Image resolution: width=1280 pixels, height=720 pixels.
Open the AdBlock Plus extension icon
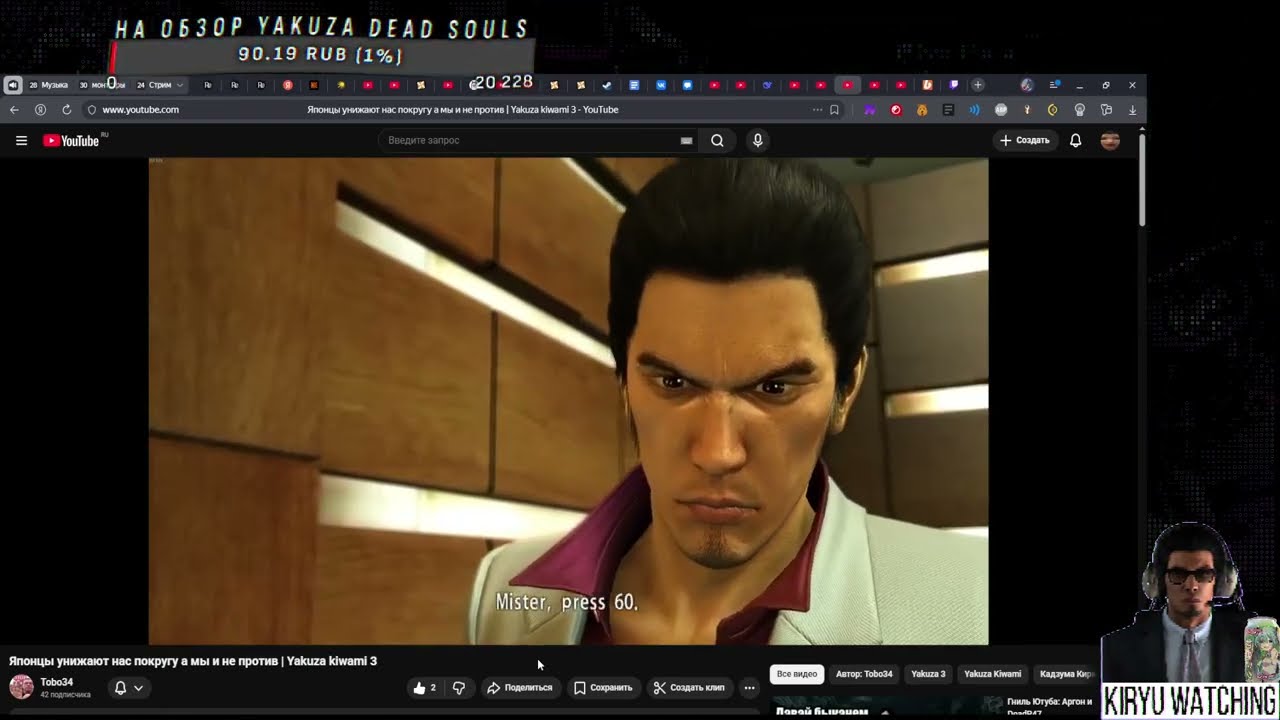[1001, 110]
